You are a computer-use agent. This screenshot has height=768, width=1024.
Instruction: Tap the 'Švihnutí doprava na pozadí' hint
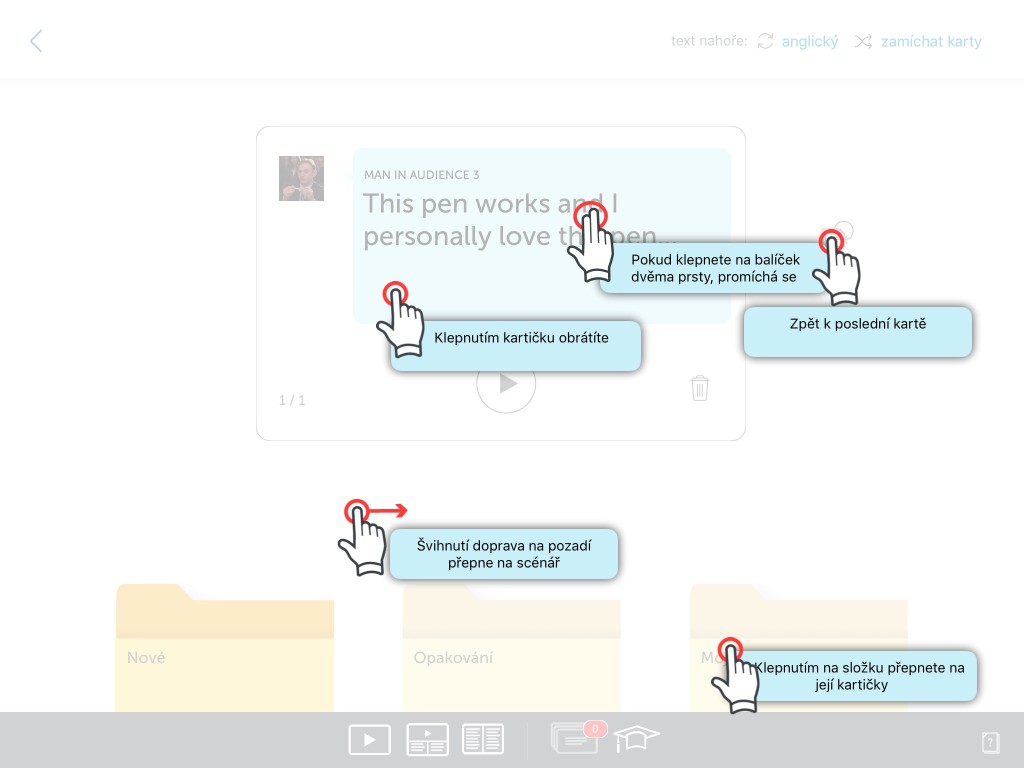pyautogui.click(x=504, y=554)
